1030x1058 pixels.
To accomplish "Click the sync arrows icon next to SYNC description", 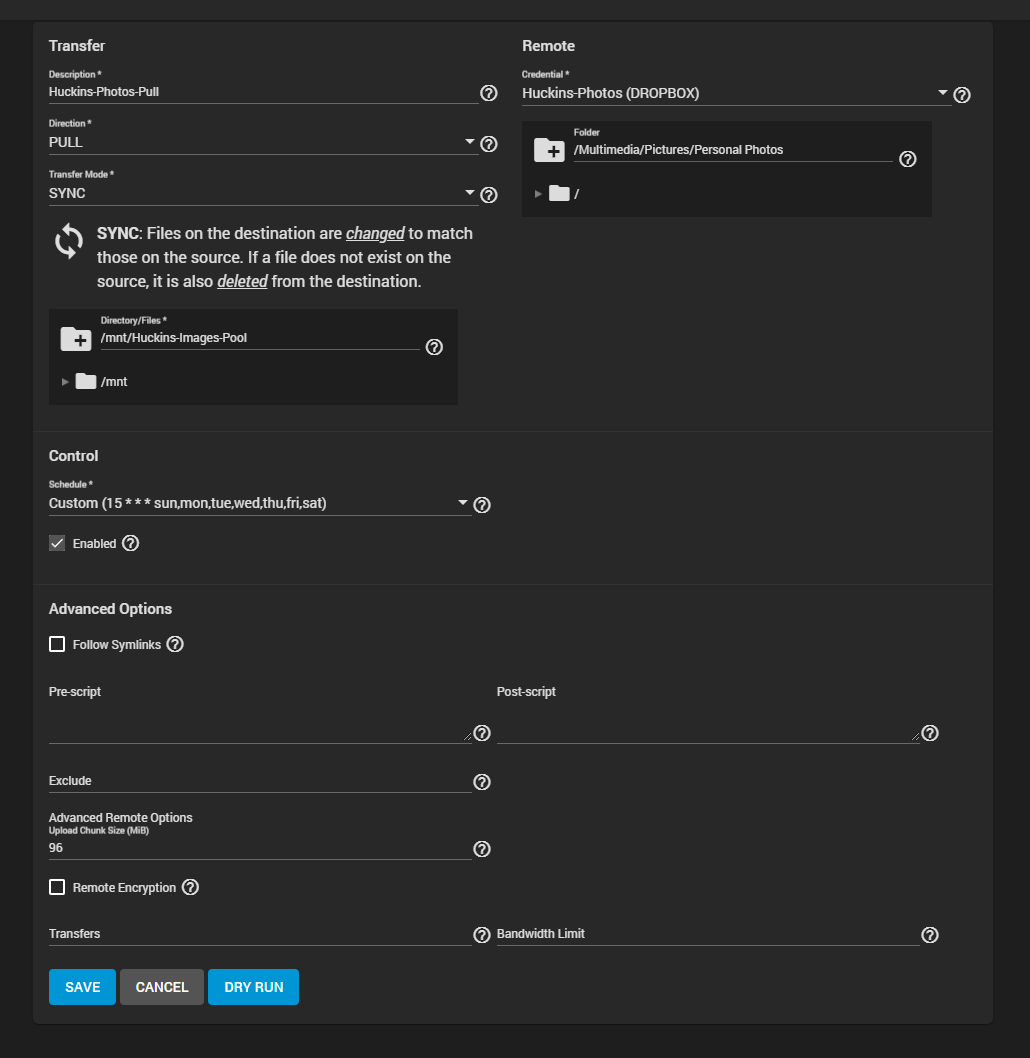I will pos(67,241).
